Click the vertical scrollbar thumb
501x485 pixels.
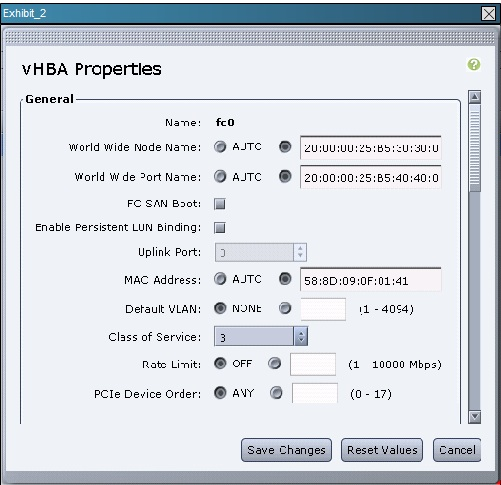click(x=474, y=148)
